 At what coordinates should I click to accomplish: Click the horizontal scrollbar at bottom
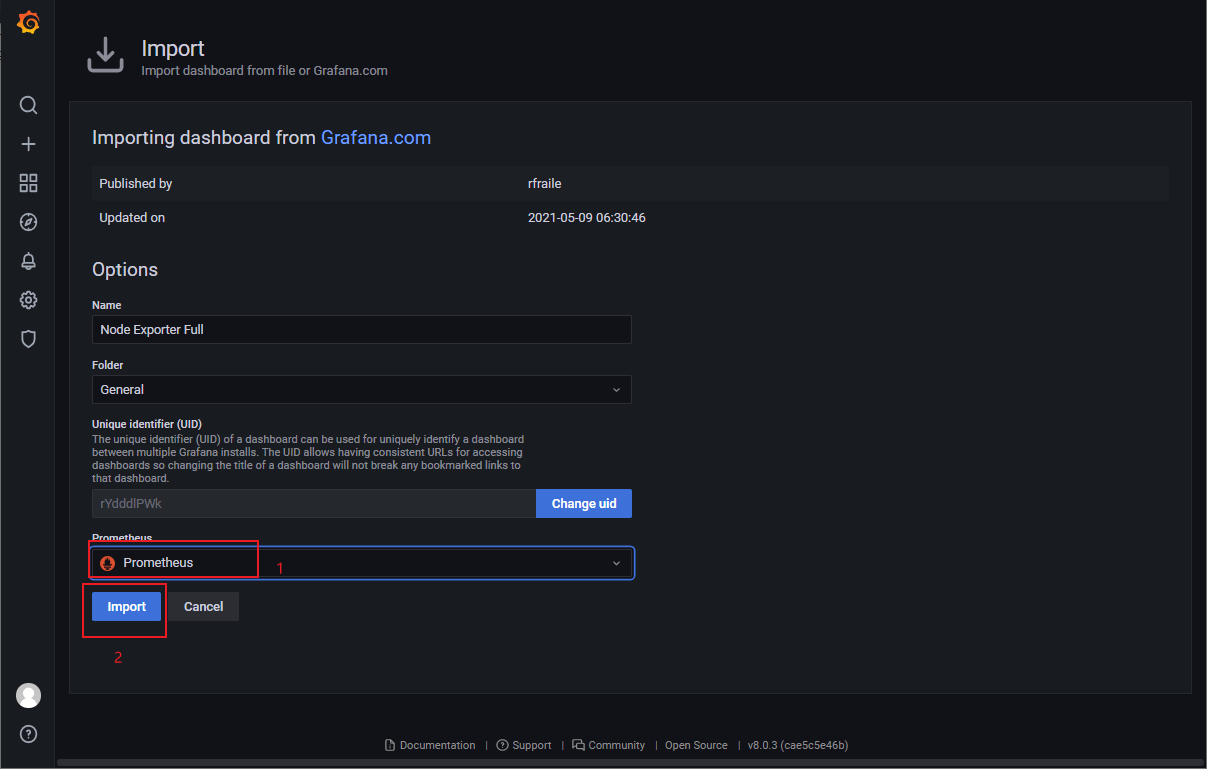[x=630, y=763]
